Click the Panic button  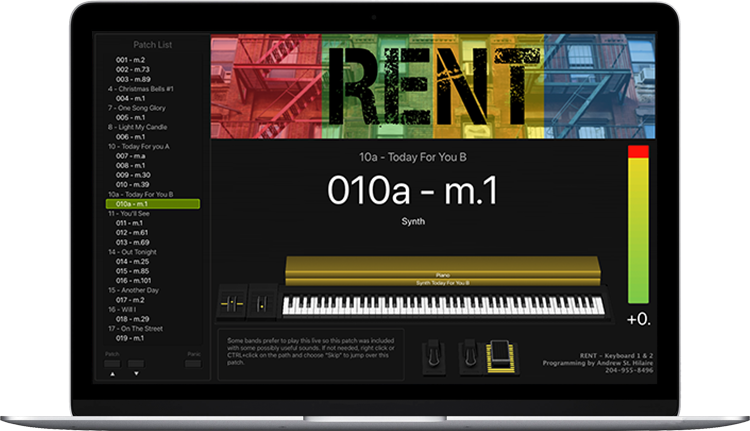pyautogui.click(x=193, y=364)
